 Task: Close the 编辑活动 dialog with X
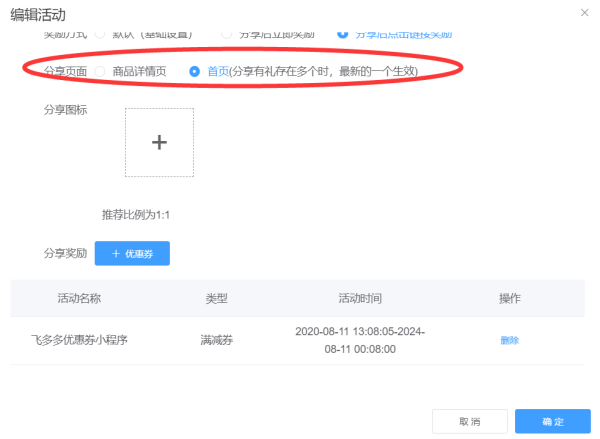pos(584,12)
